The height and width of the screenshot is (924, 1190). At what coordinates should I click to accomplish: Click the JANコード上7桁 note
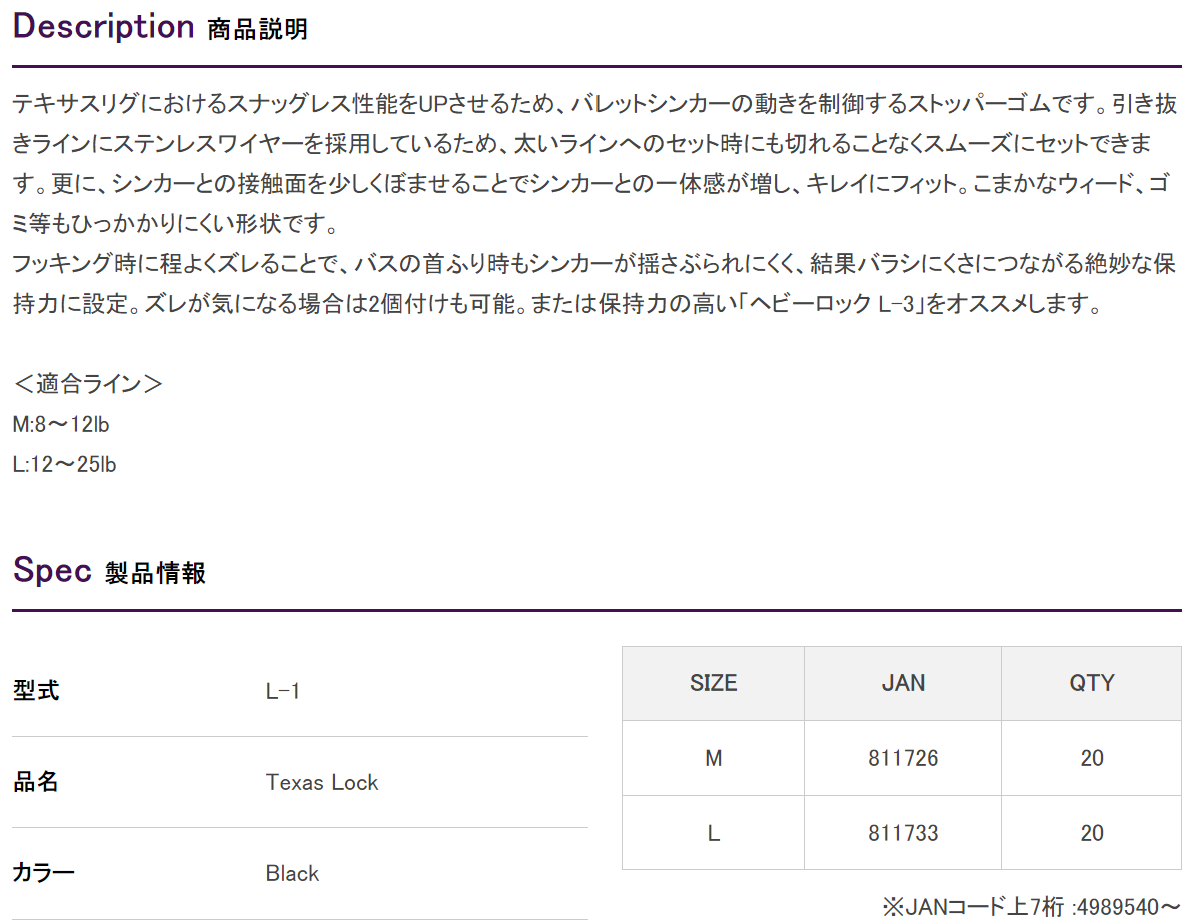(1031, 907)
